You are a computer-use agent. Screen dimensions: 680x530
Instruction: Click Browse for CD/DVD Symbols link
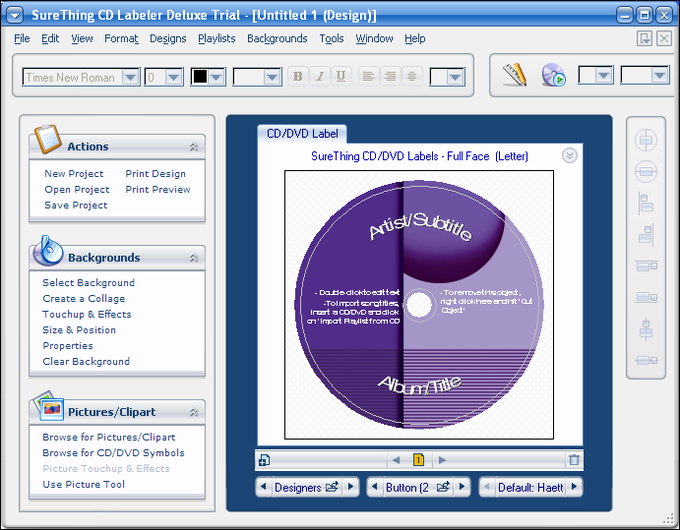pos(114,453)
